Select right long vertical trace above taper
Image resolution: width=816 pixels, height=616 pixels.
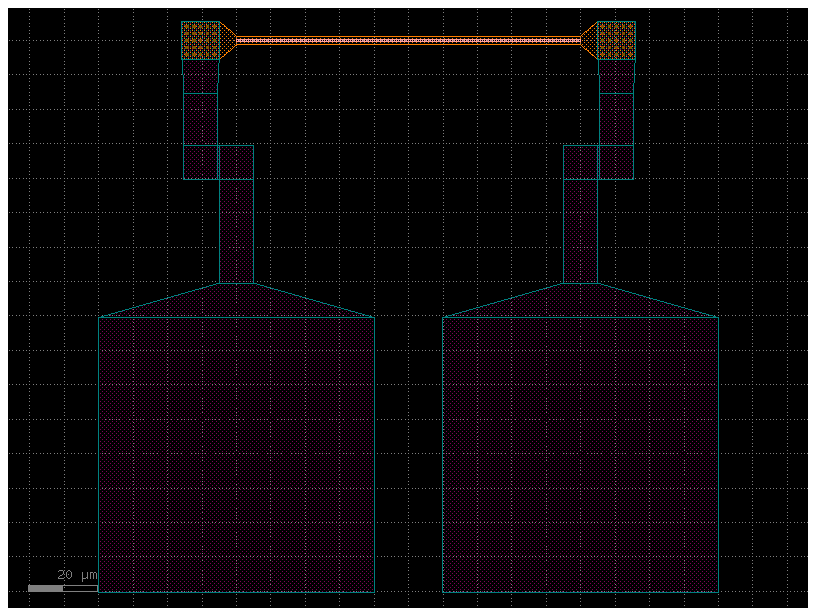pyautogui.click(x=580, y=230)
